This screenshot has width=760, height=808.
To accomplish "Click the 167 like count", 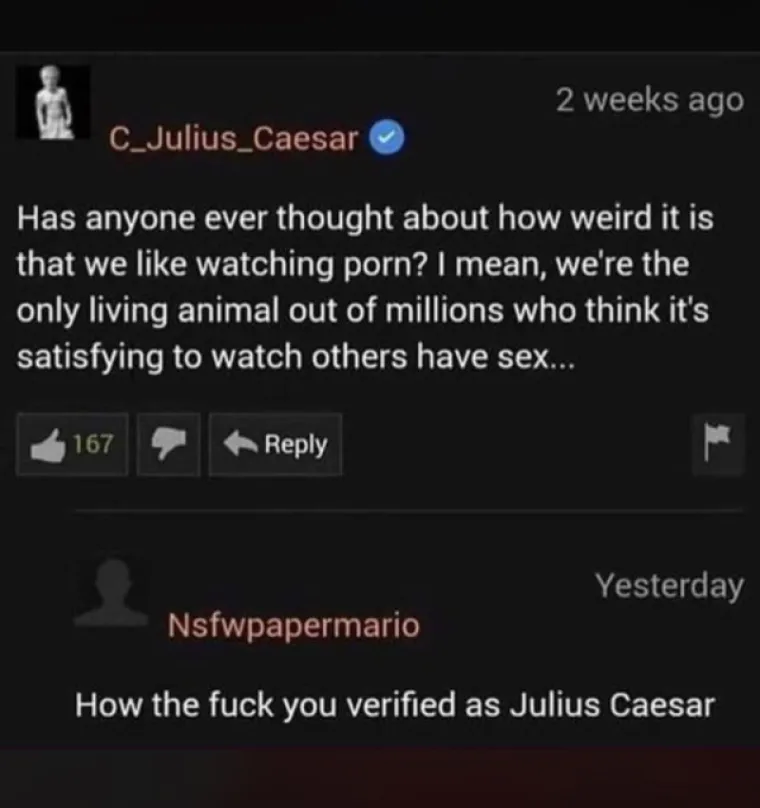I will (93, 444).
